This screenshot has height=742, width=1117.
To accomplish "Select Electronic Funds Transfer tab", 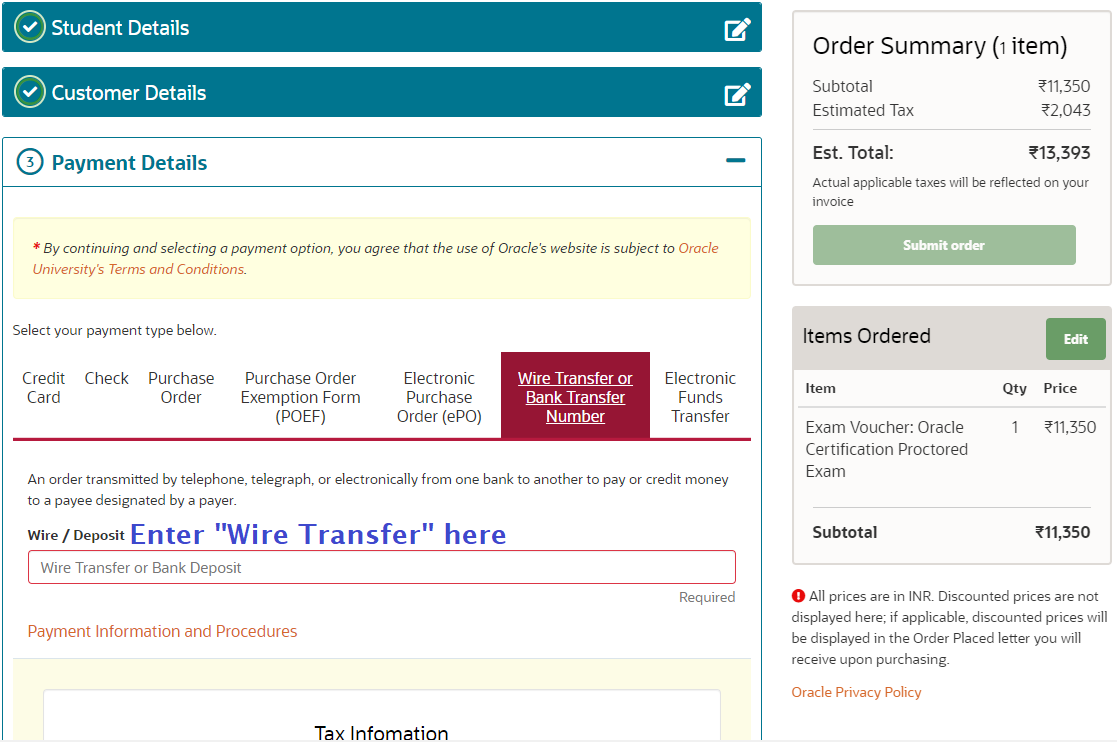I will pos(700,397).
